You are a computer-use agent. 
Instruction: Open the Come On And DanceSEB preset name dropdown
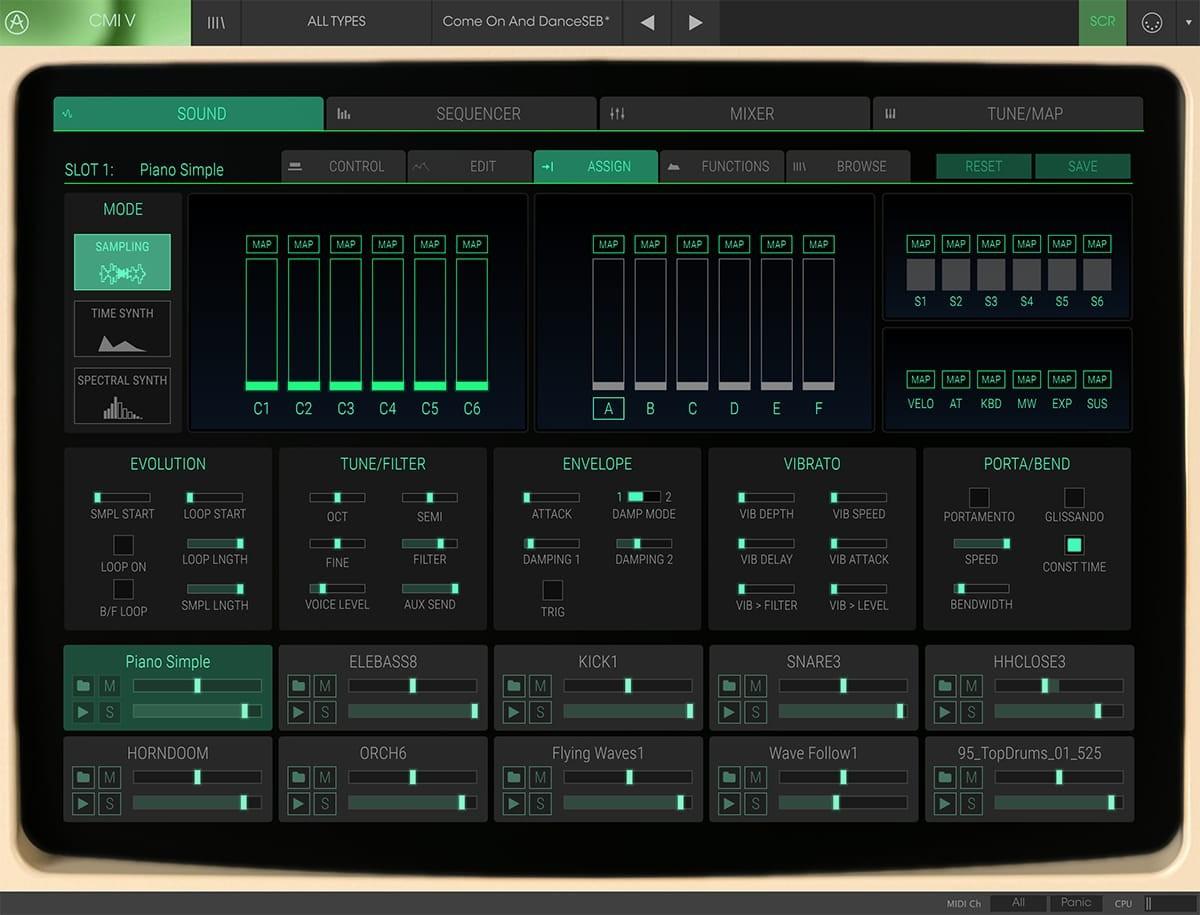(525, 22)
